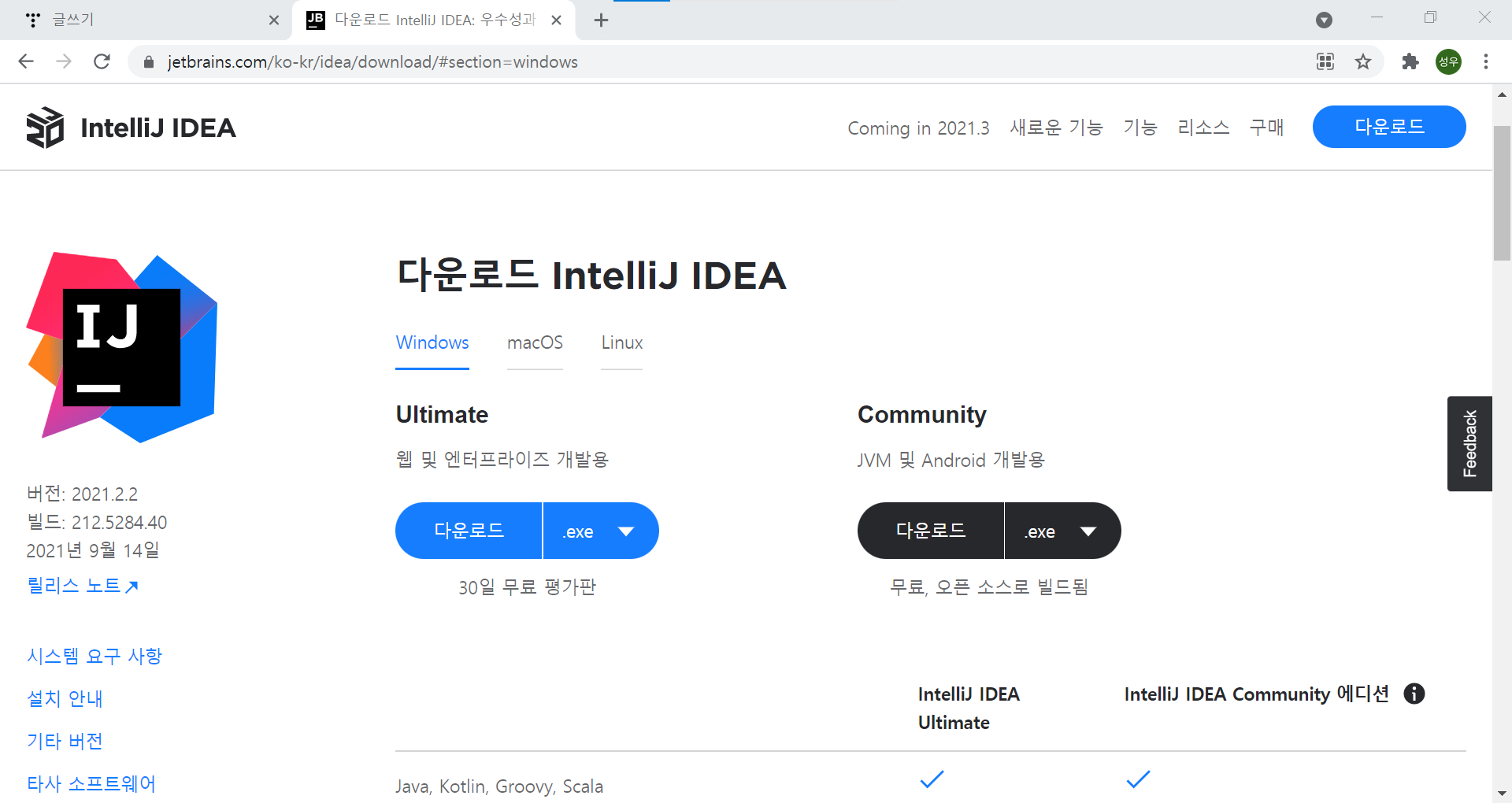Reload the current page
Viewport: 1512px width, 803px height.
pyautogui.click(x=102, y=61)
